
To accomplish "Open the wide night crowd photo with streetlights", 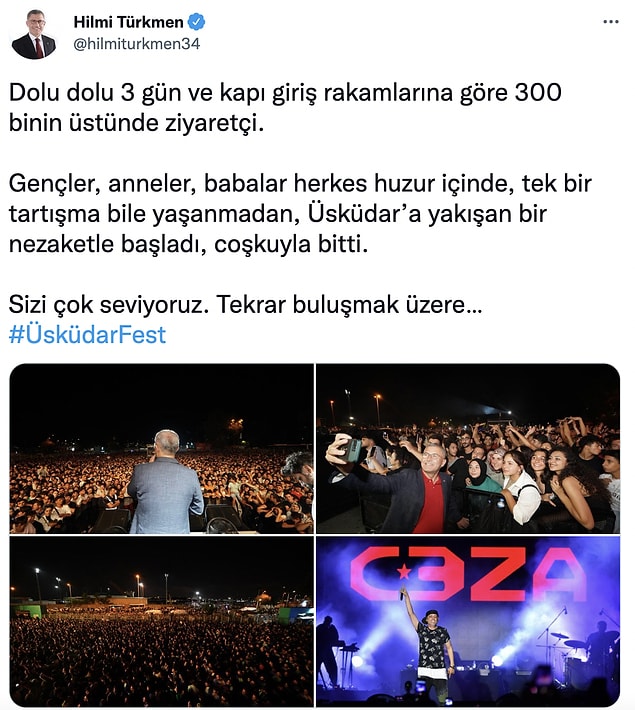I will (161, 621).
